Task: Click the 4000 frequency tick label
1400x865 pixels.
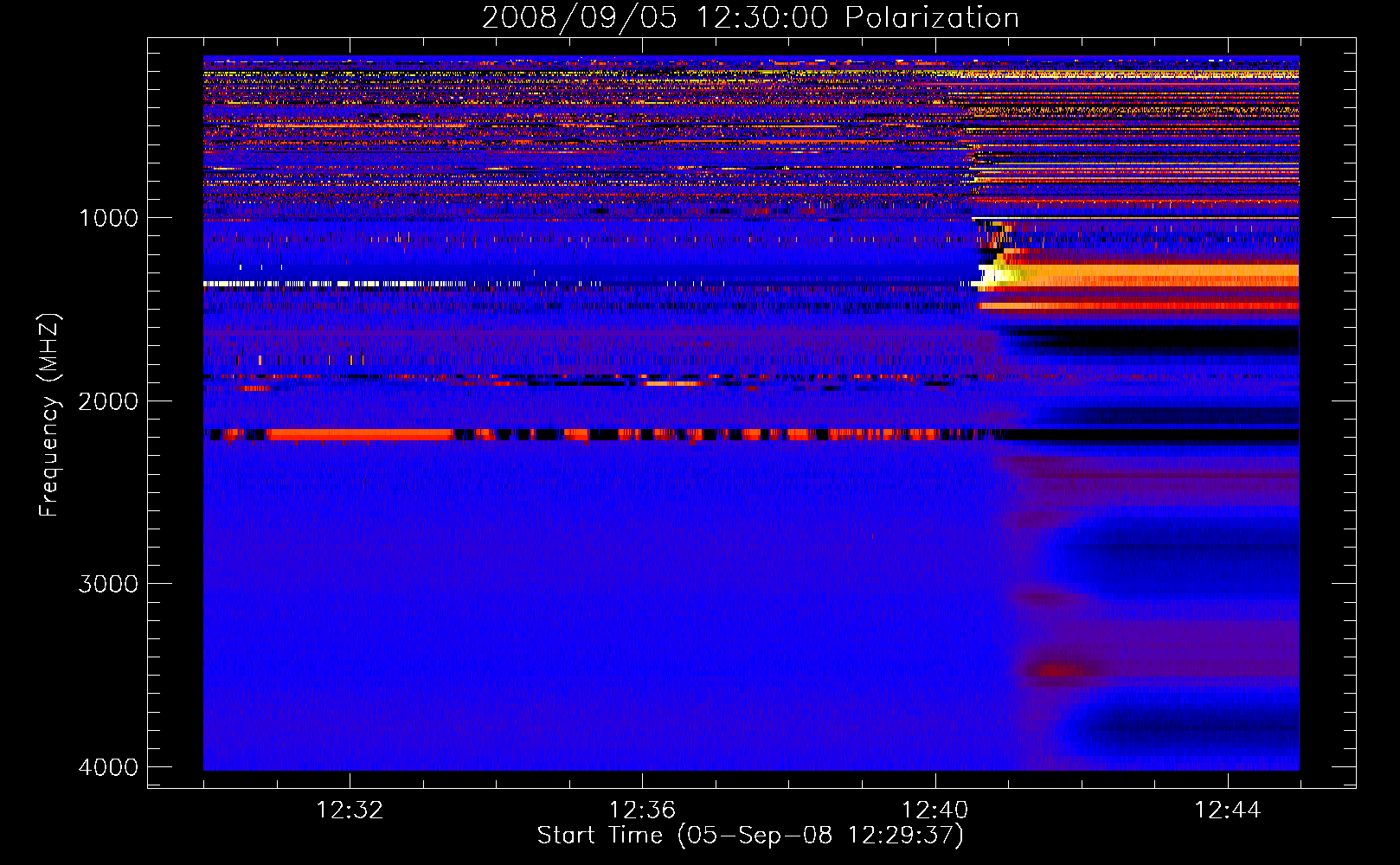Action: pos(108,767)
